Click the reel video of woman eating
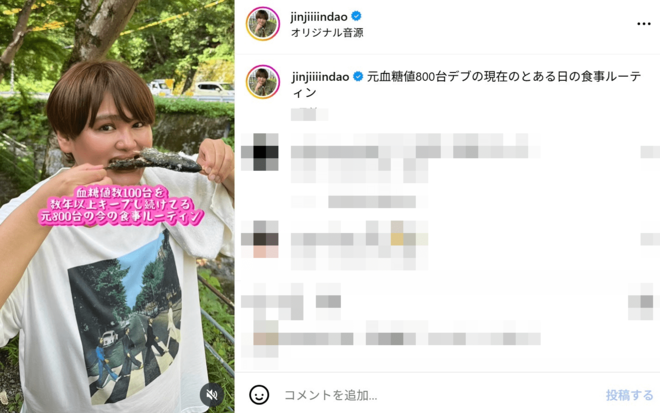The image size is (660, 413). 117,206
